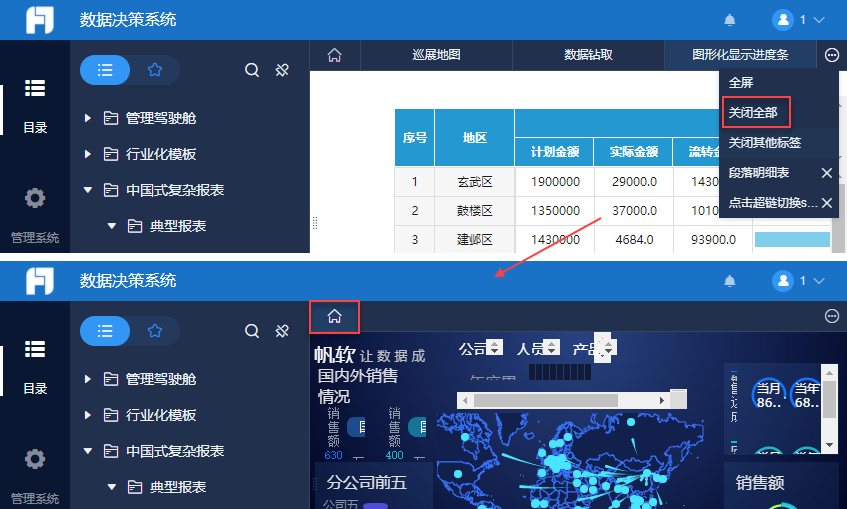This screenshot has width=847, height=509.
Task: Click more options icon in lower tab bar
Action: click(x=832, y=316)
